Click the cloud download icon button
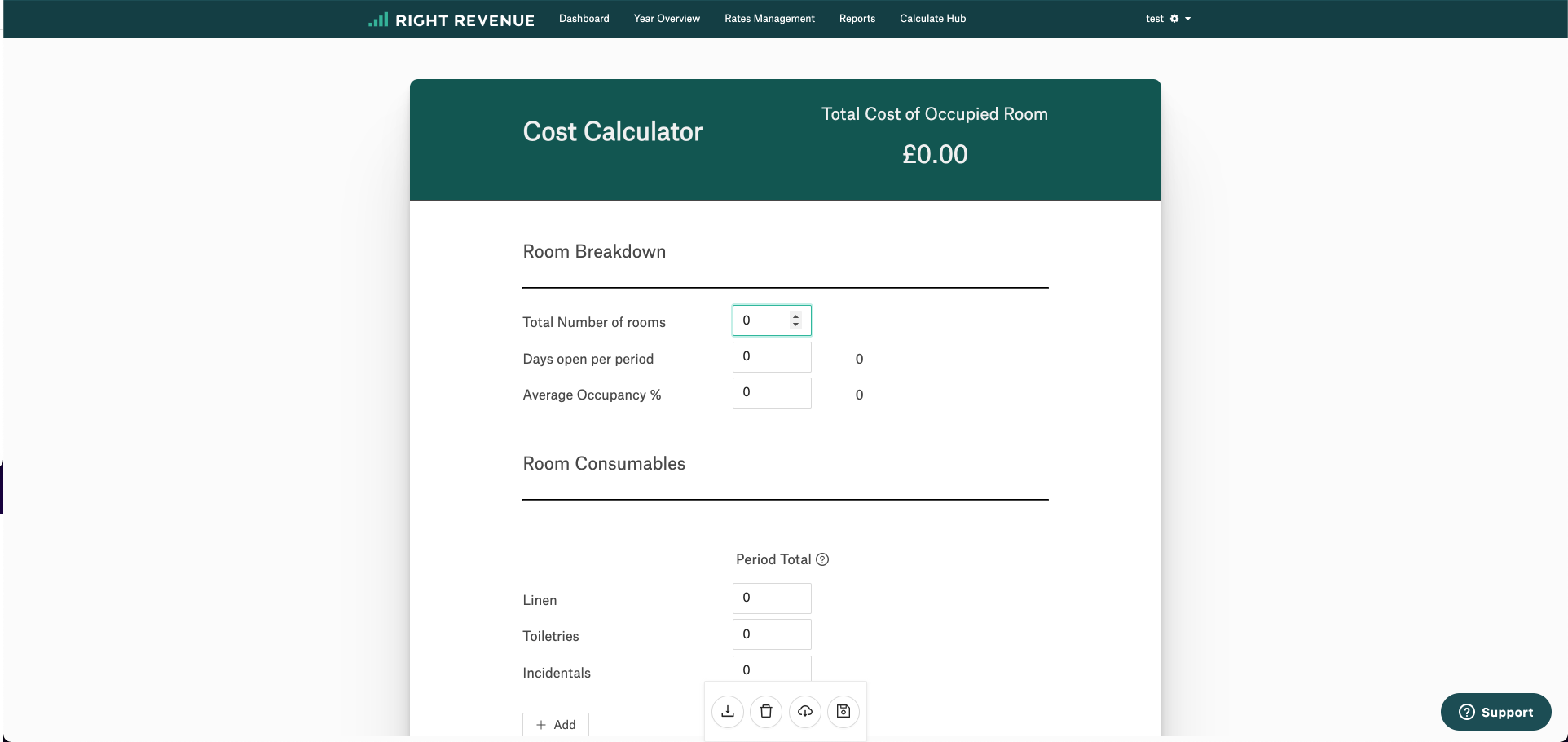The image size is (1568, 742). (x=805, y=711)
